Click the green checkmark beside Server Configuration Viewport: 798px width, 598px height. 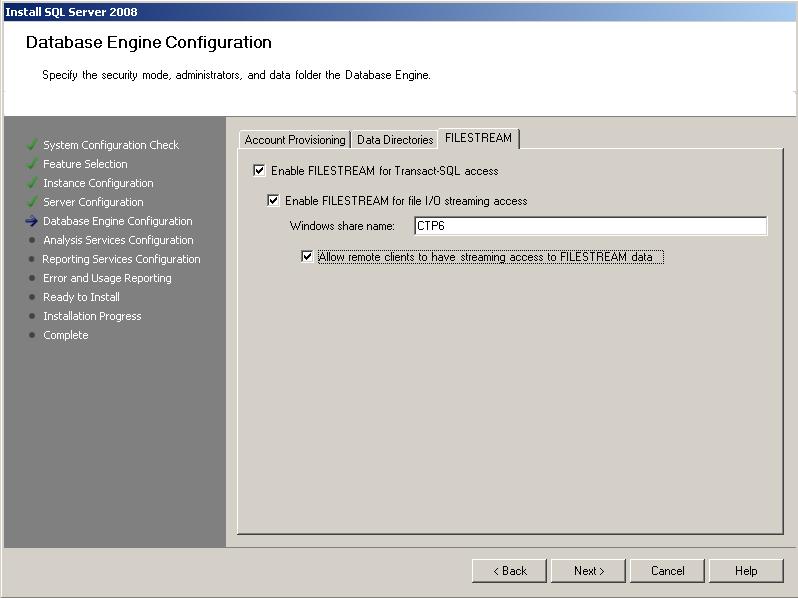(x=32, y=202)
